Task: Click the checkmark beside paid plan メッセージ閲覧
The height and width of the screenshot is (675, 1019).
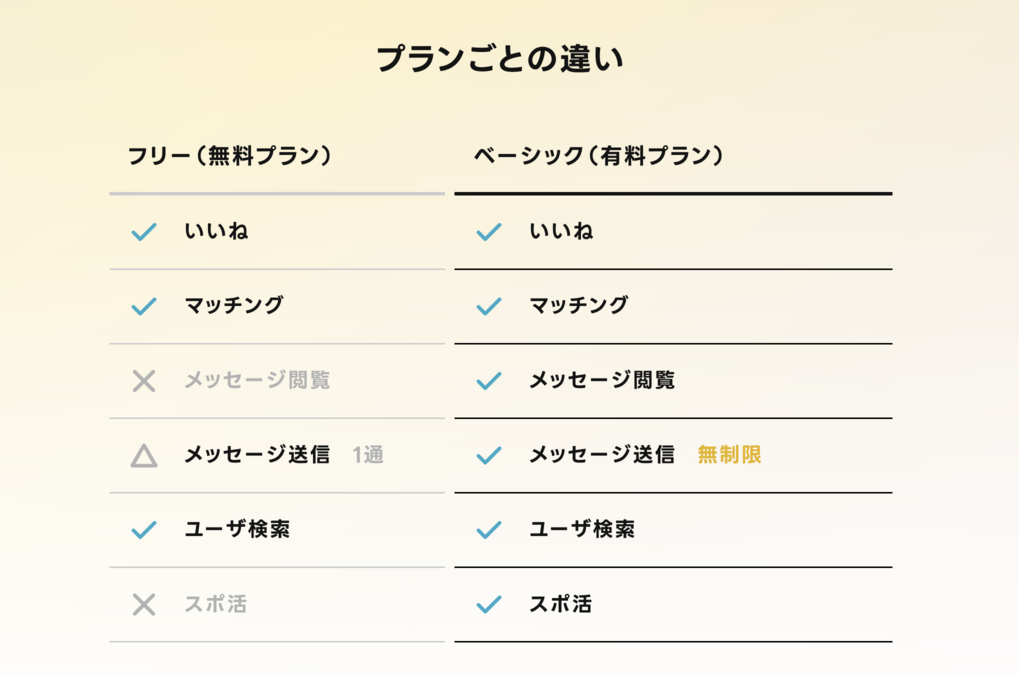Action: pyautogui.click(x=489, y=381)
